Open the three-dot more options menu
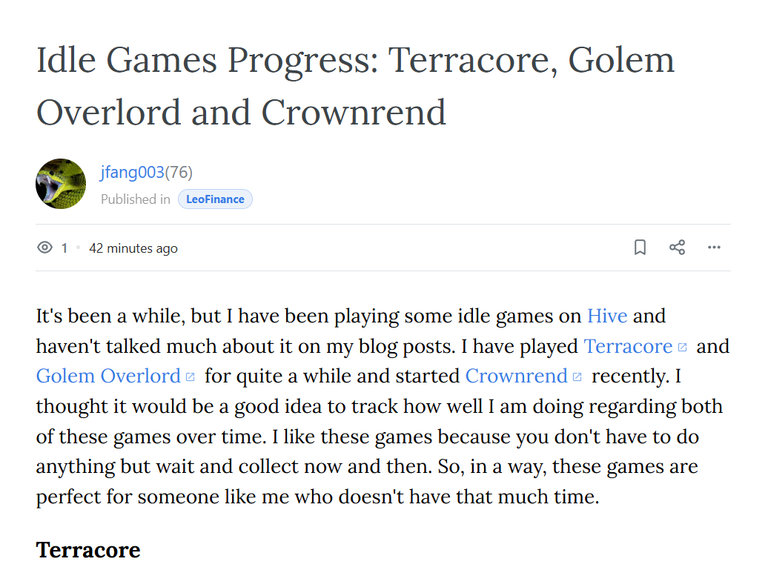Viewport: 768px width, 570px height. click(714, 247)
